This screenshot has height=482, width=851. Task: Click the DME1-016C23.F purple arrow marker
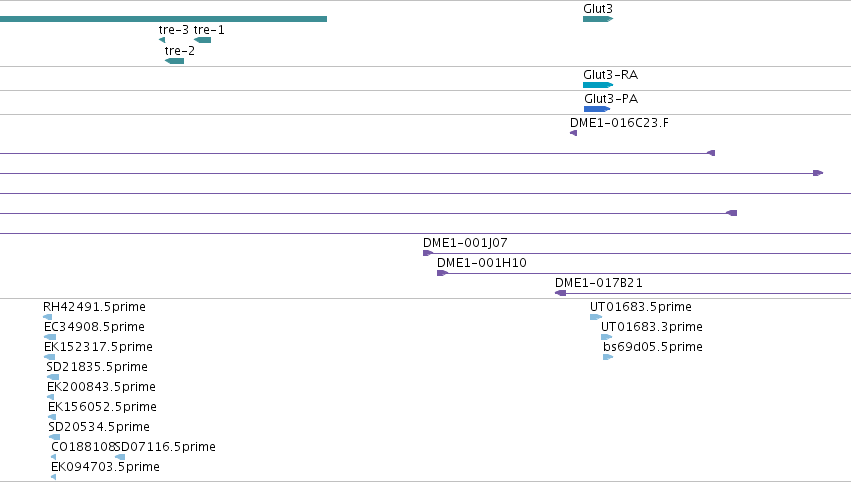[x=574, y=133]
